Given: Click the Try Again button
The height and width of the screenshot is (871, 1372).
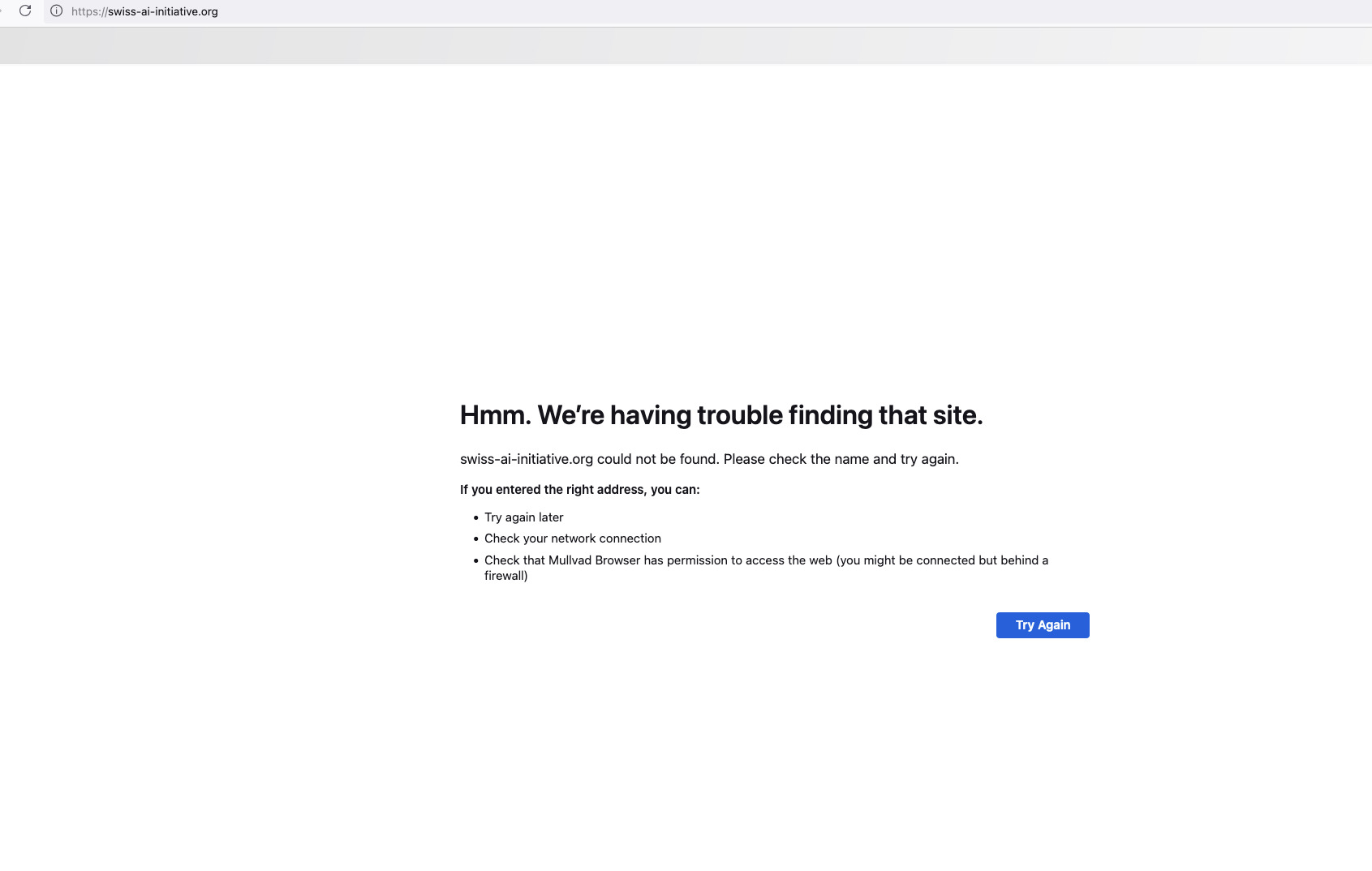Looking at the screenshot, I should [1043, 624].
